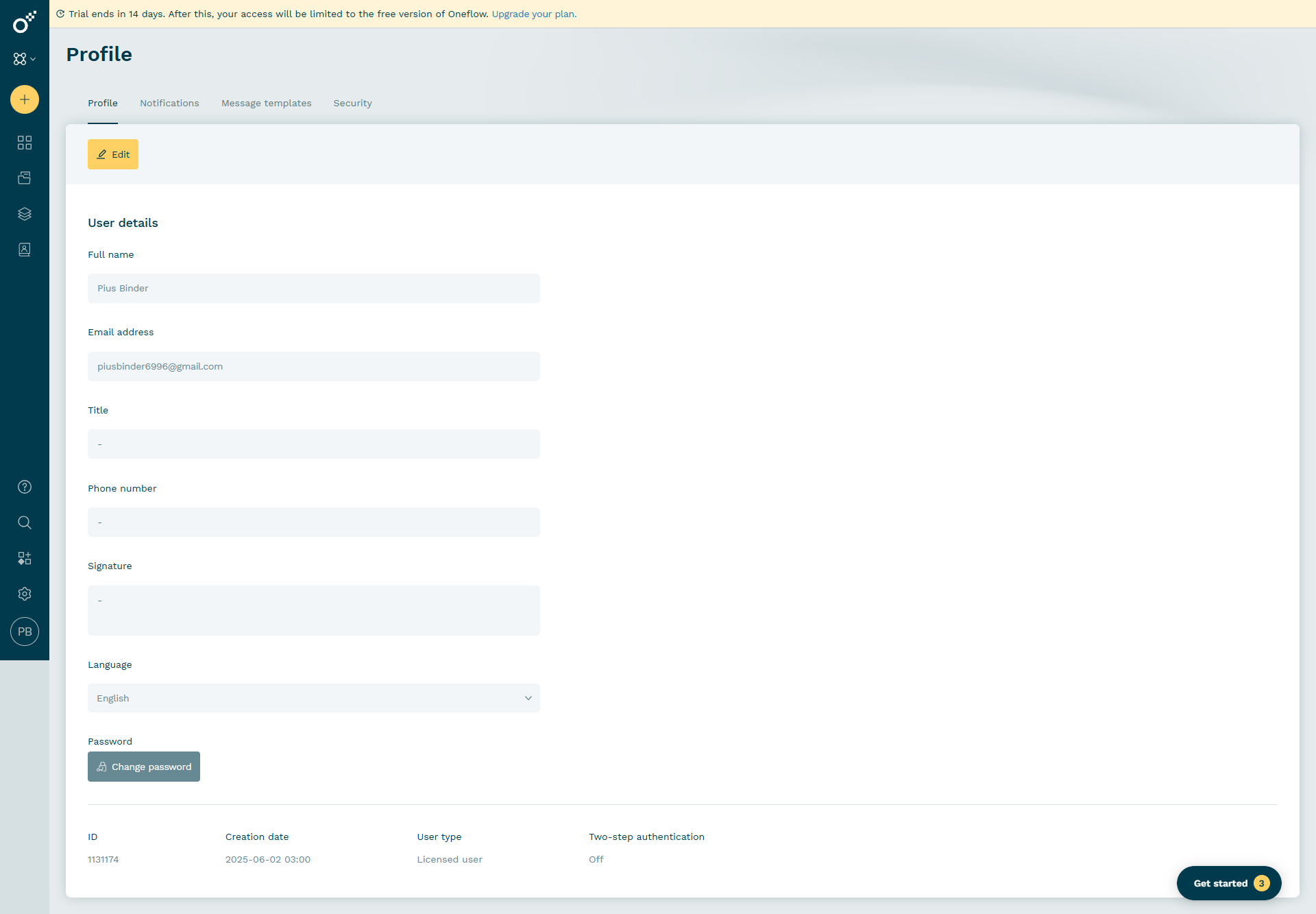
Task: Open the settings gear icon
Action: point(25,594)
